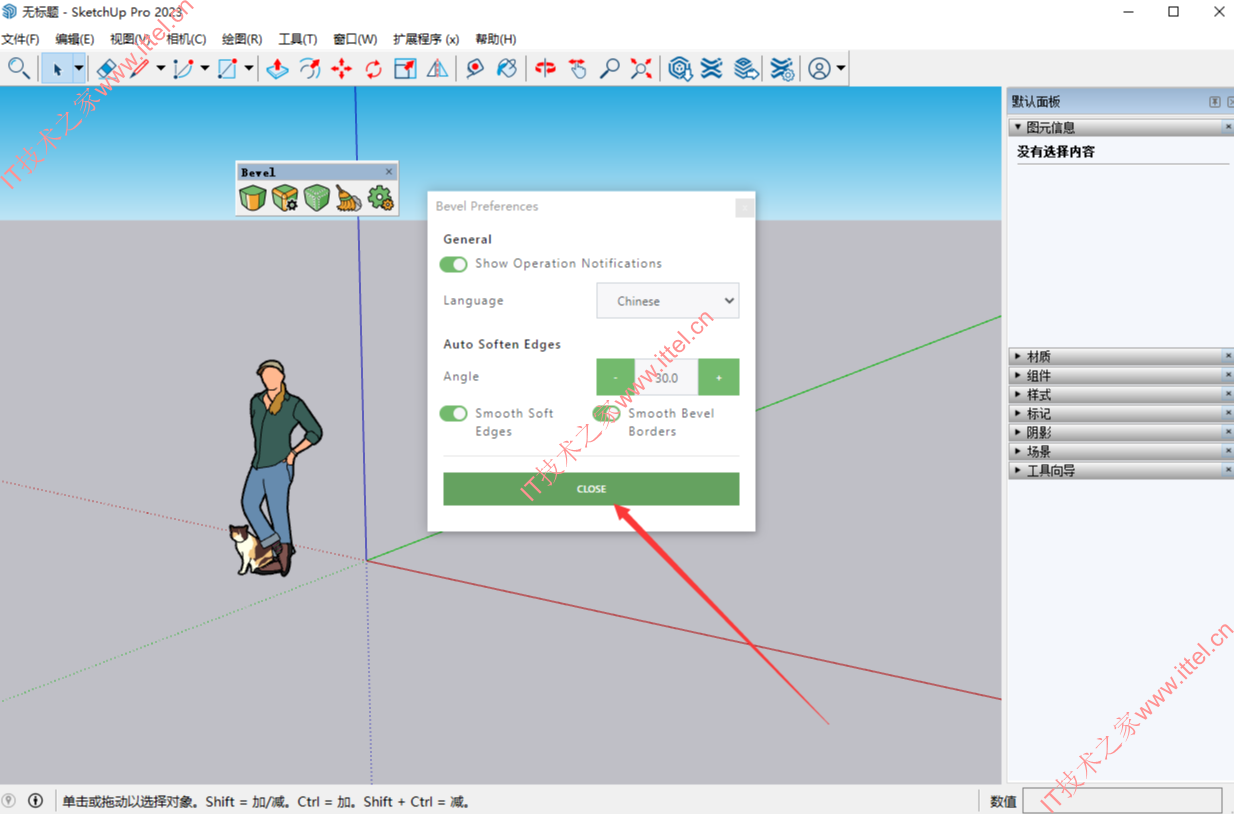1234x814 pixels.
Task: Choose the Line pencil tool
Action: click(x=138, y=68)
